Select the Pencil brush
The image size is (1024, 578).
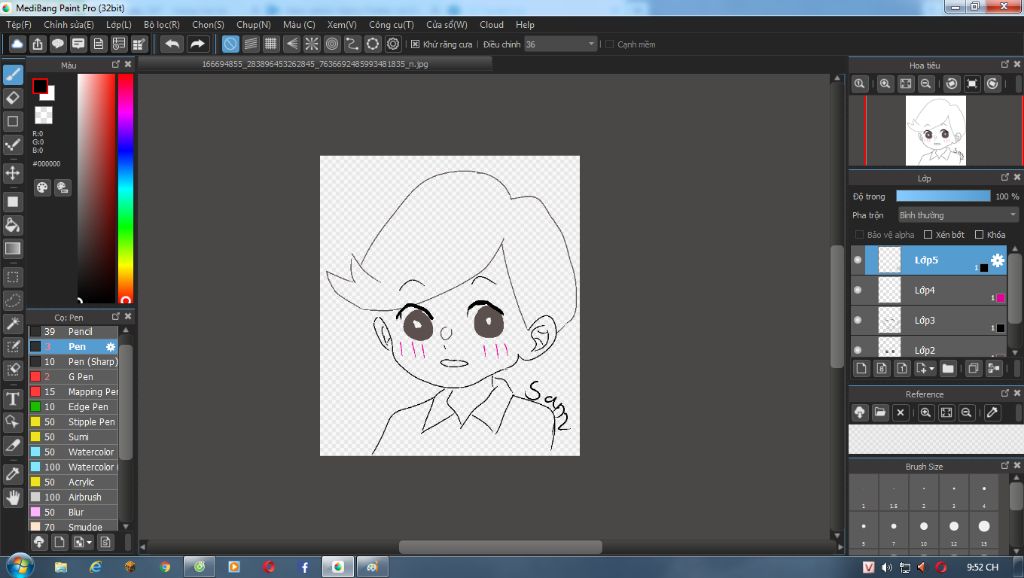(74, 332)
